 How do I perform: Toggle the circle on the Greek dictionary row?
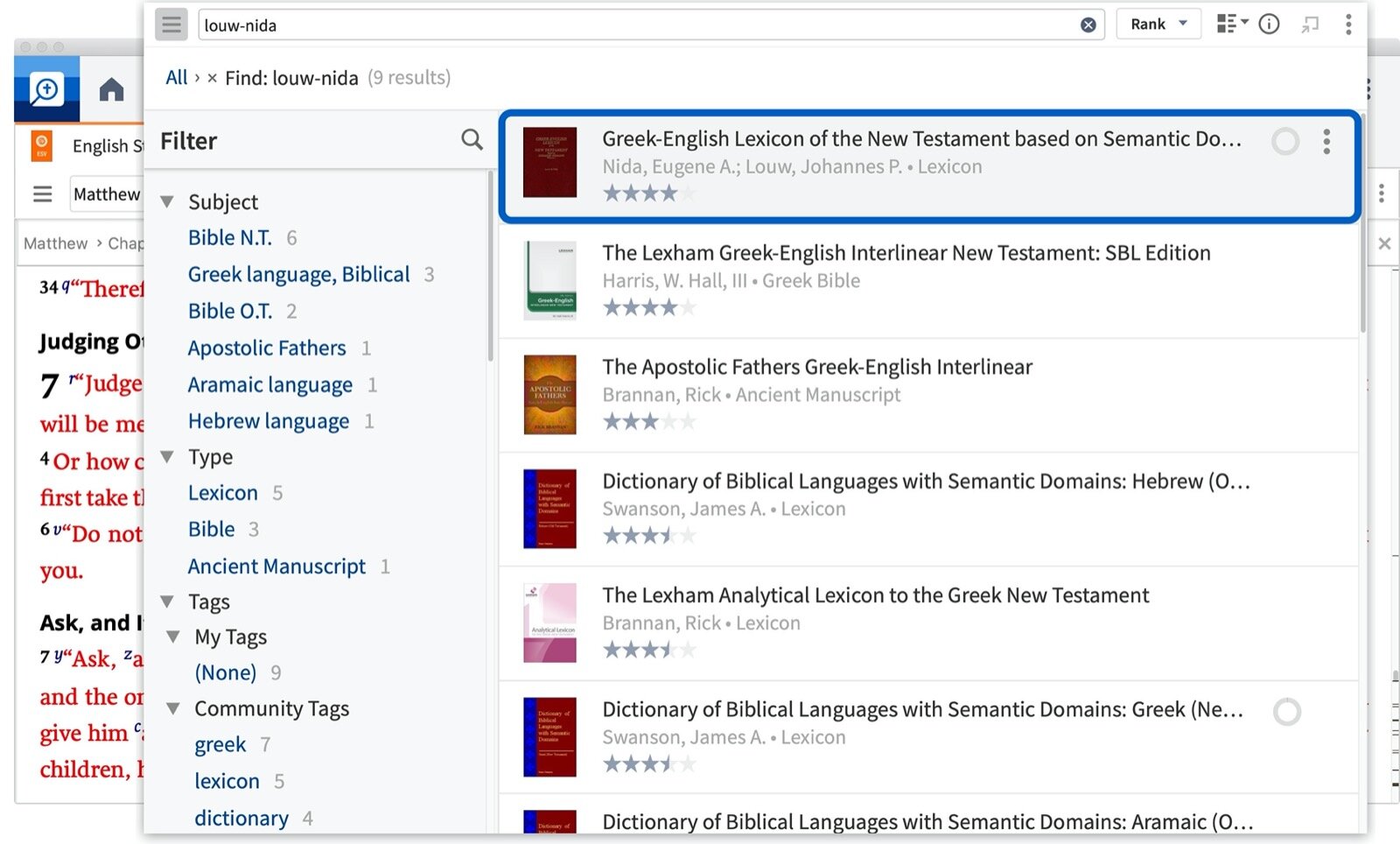click(x=1287, y=712)
